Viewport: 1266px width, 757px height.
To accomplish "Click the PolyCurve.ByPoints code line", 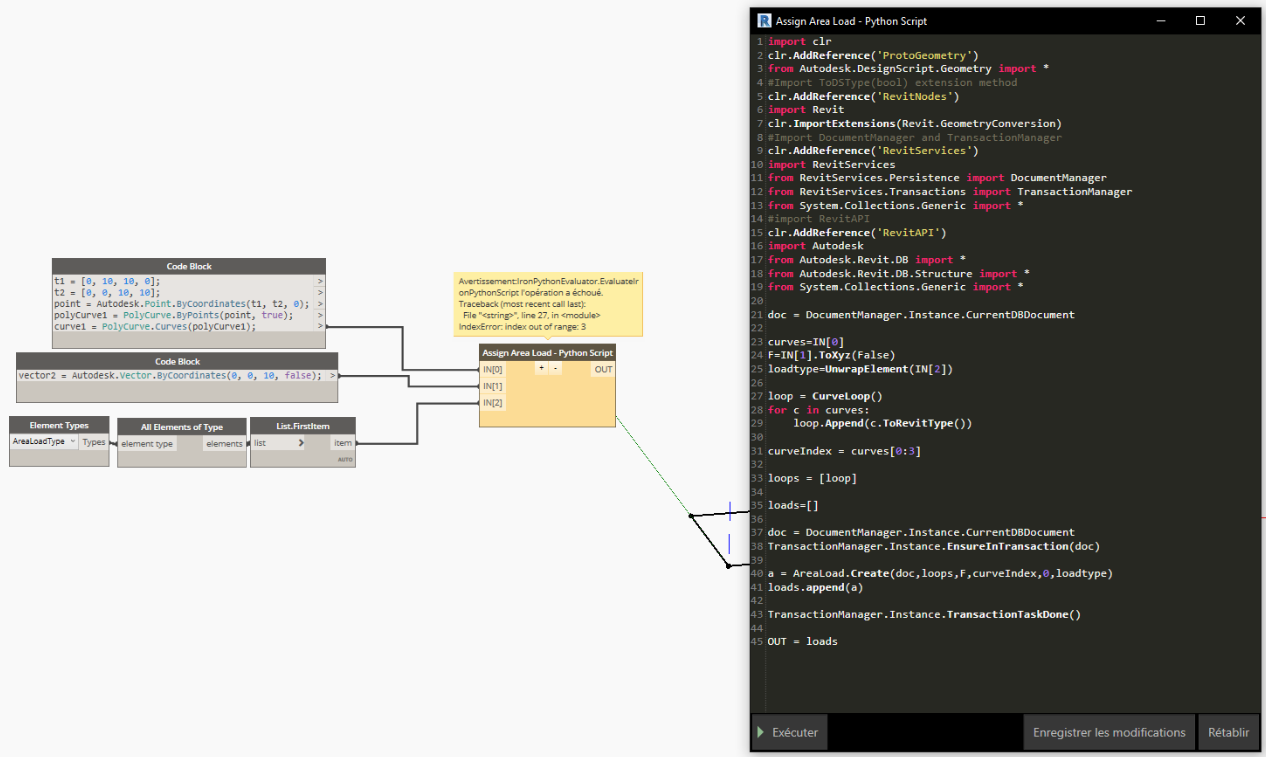I will [x=173, y=315].
